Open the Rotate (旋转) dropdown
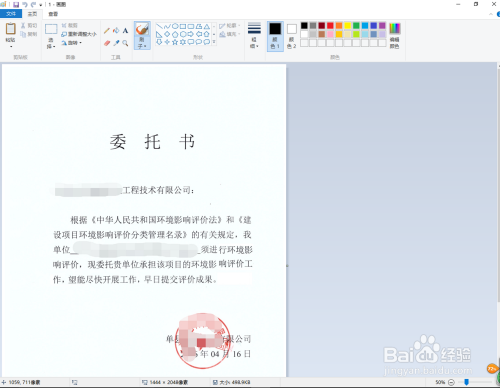 pos(71,43)
